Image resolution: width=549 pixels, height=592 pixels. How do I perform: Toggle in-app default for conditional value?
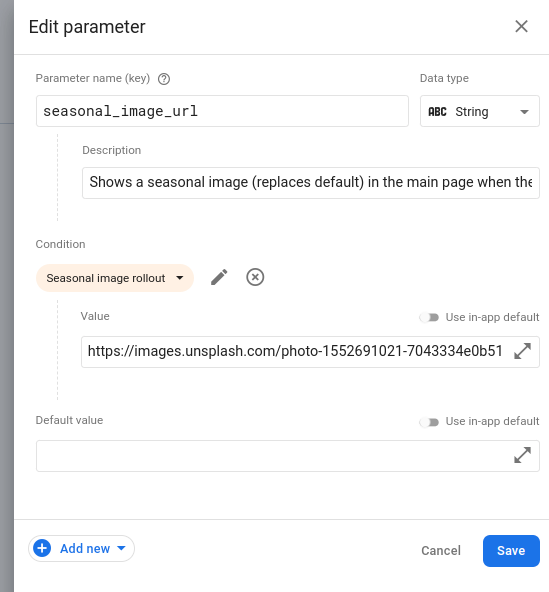[x=429, y=318]
